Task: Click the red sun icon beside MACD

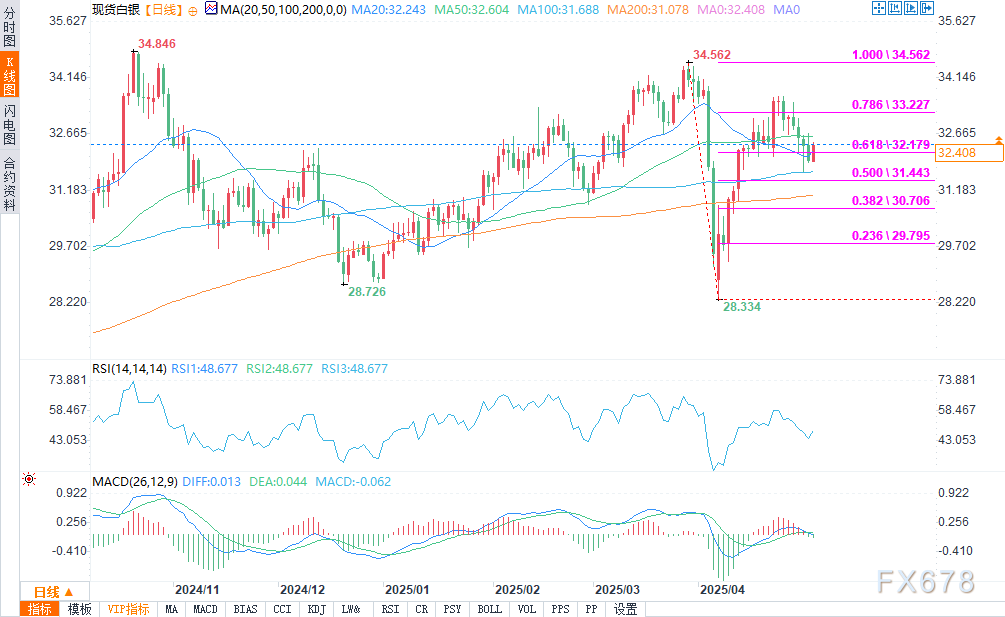Action: (29, 480)
